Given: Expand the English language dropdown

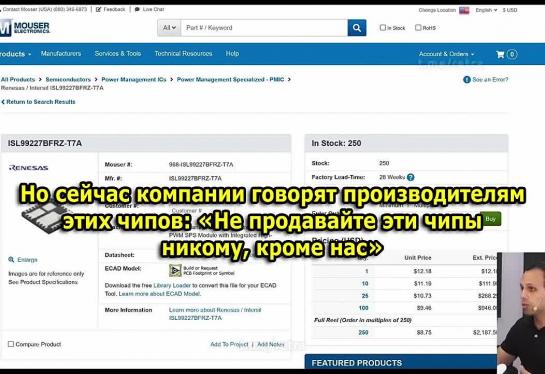Looking at the screenshot, I should (486, 10).
